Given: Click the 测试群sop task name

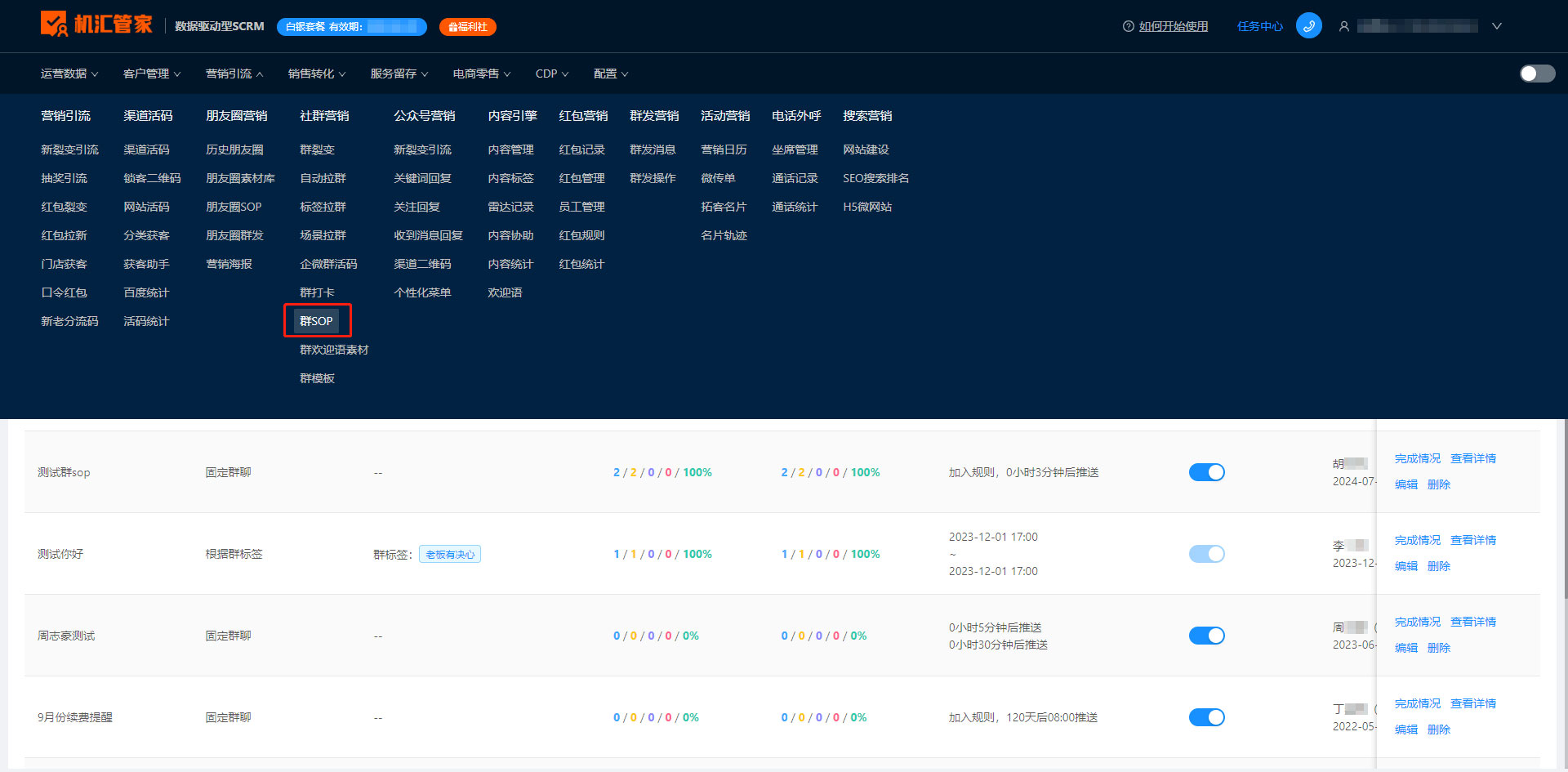Looking at the screenshot, I should tap(64, 472).
